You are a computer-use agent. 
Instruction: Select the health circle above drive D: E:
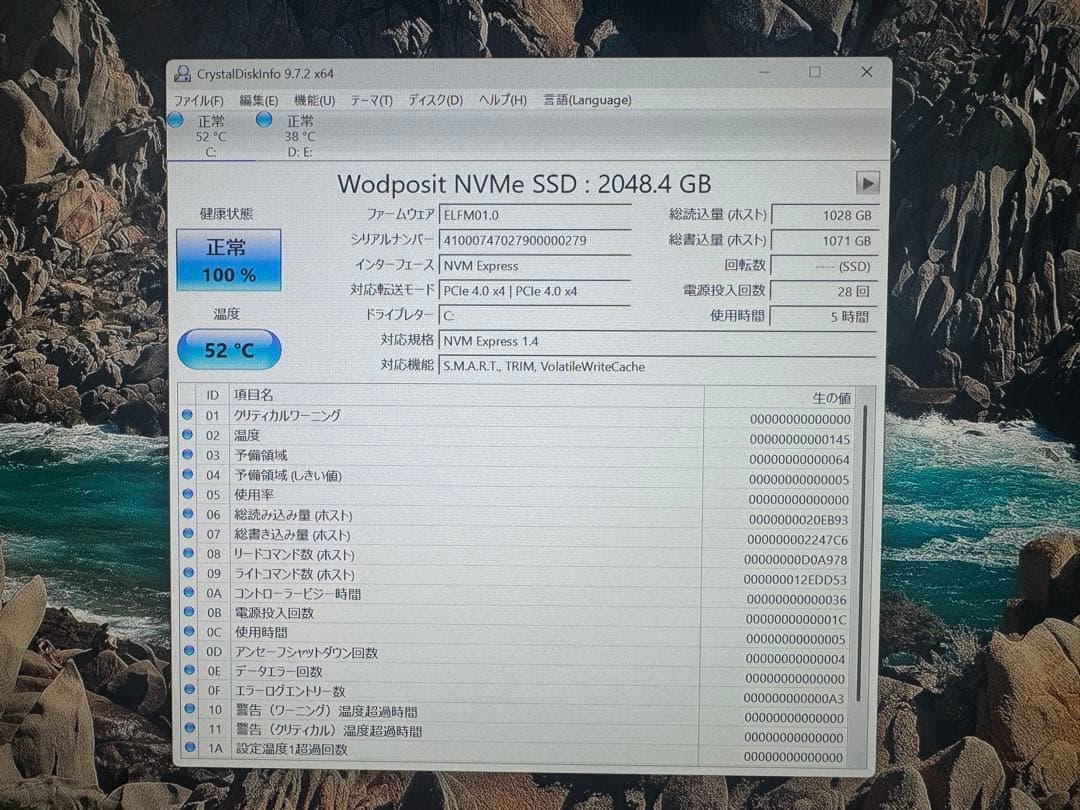click(x=264, y=119)
